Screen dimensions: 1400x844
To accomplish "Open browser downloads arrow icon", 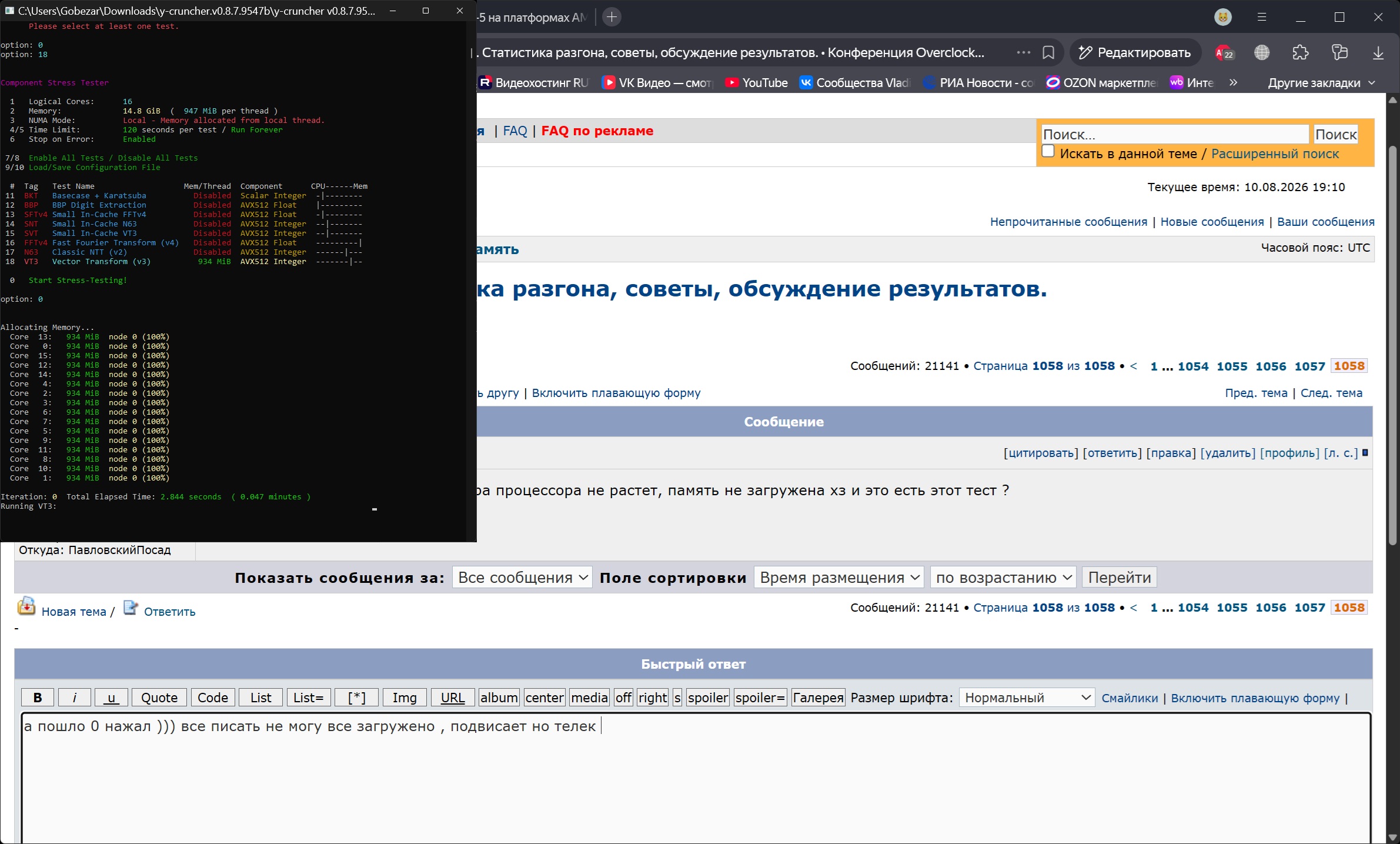I will pyautogui.click(x=1378, y=52).
